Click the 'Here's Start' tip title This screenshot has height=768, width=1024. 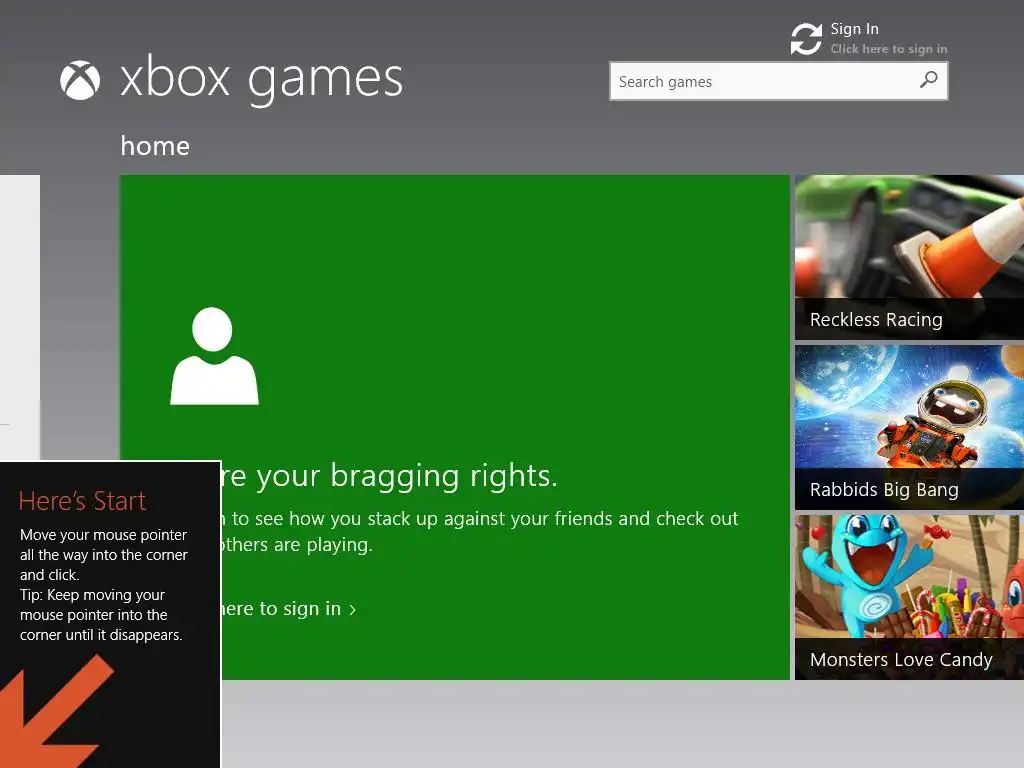tap(82, 501)
